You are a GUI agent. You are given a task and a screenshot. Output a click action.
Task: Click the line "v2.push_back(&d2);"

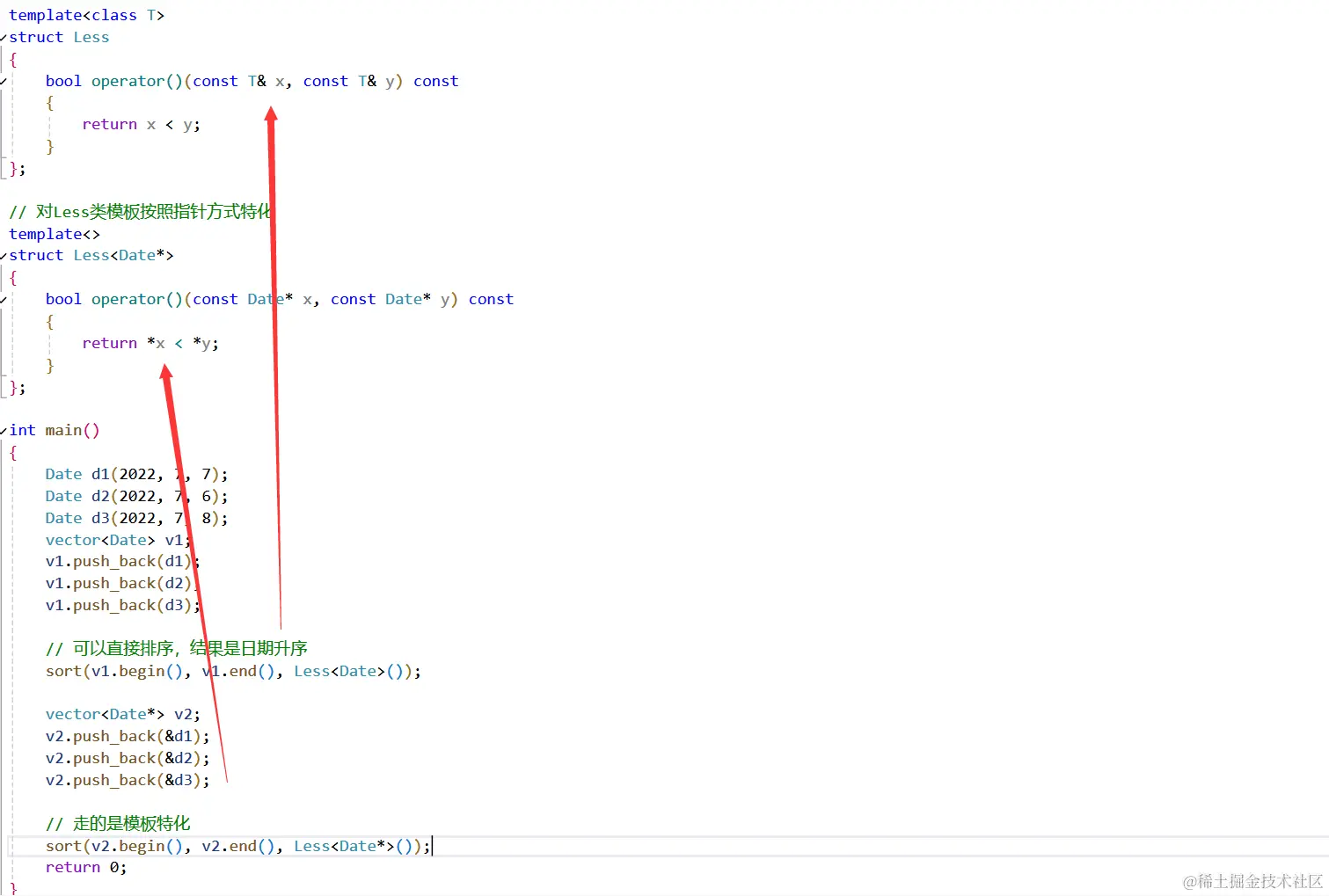click(128, 758)
